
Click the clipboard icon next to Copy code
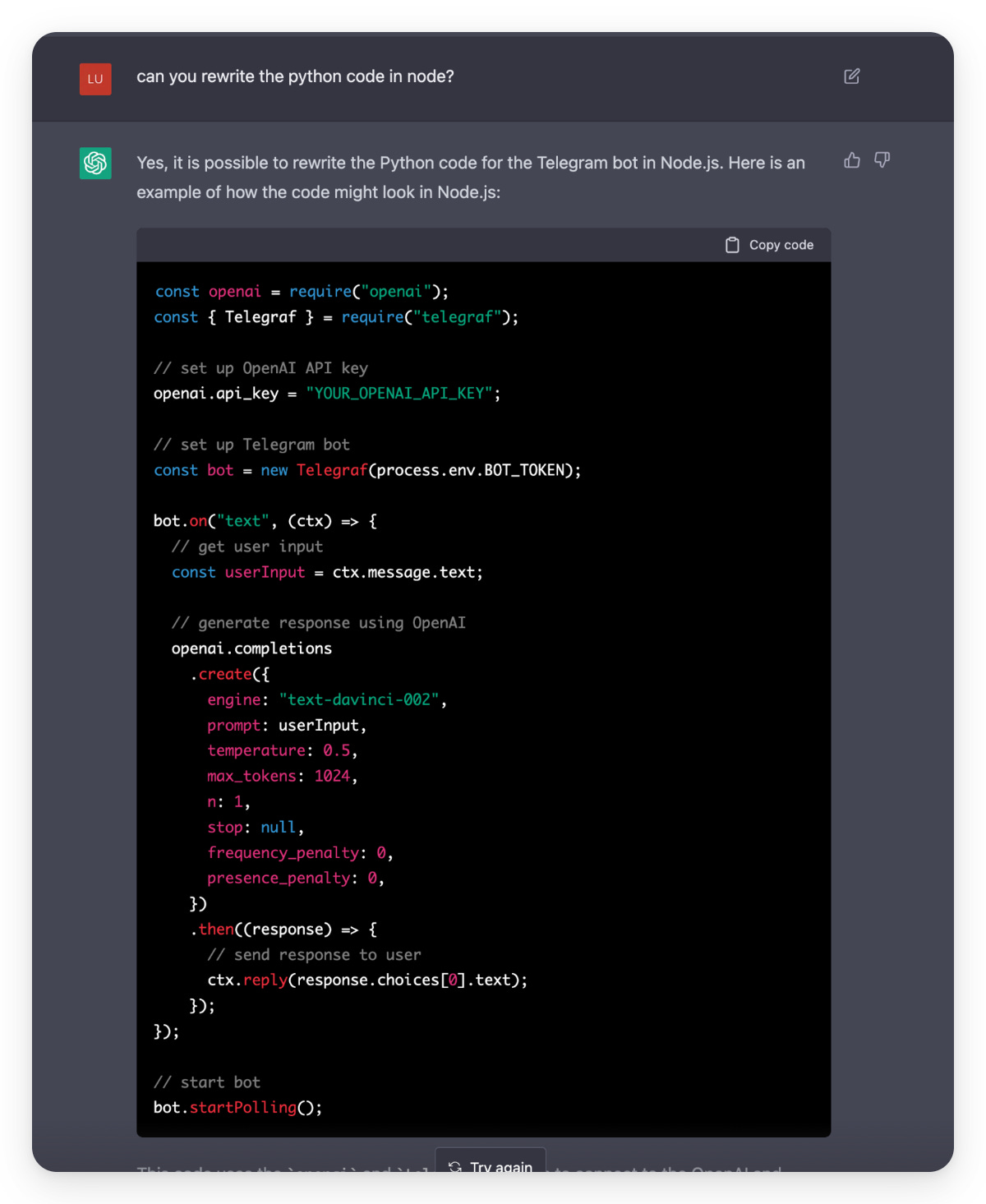coord(731,244)
